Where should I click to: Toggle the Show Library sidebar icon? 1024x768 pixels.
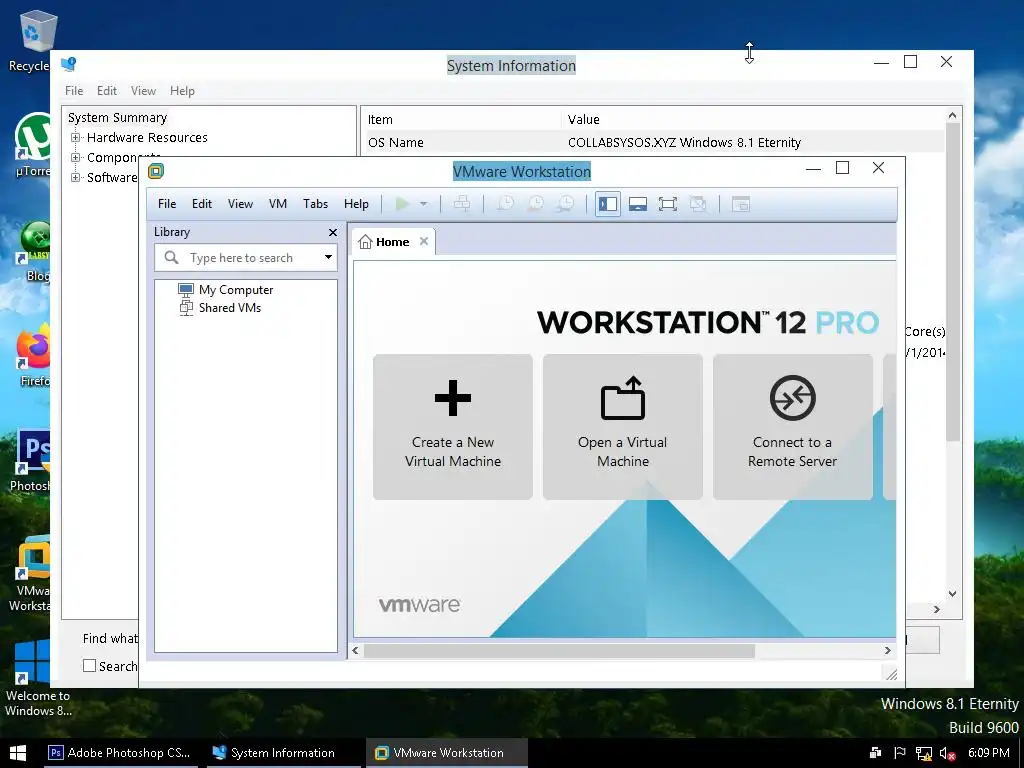click(x=607, y=204)
